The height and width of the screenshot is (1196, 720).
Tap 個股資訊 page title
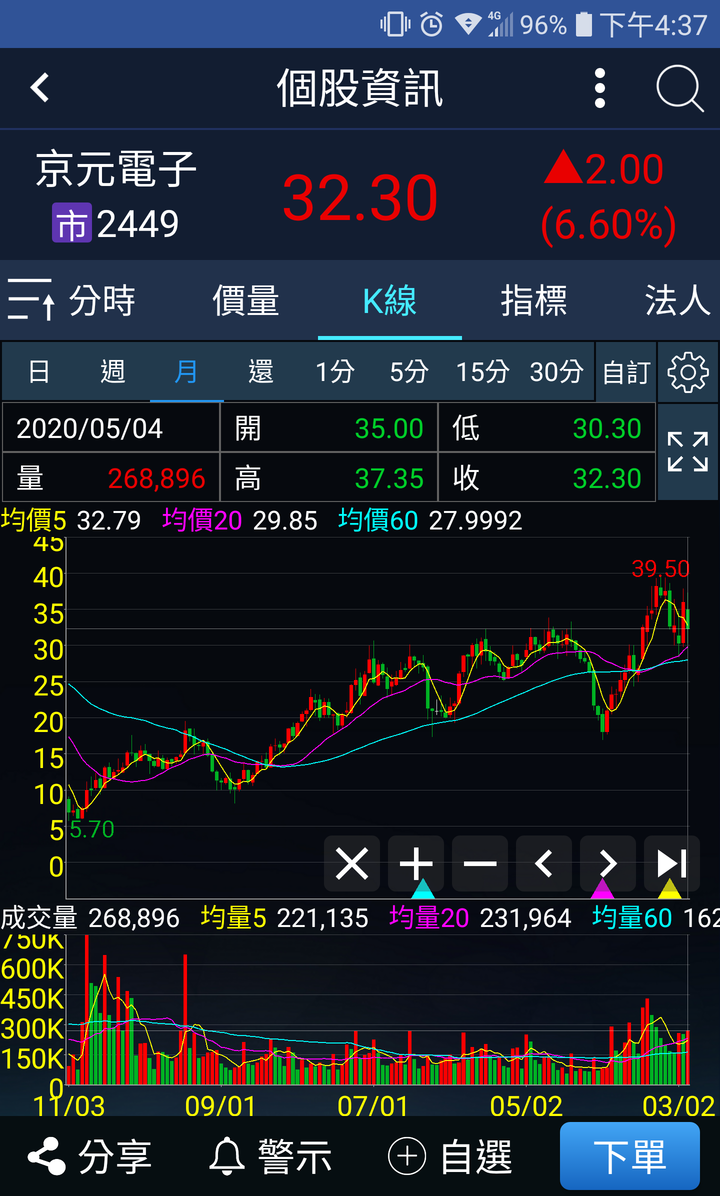point(360,89)
